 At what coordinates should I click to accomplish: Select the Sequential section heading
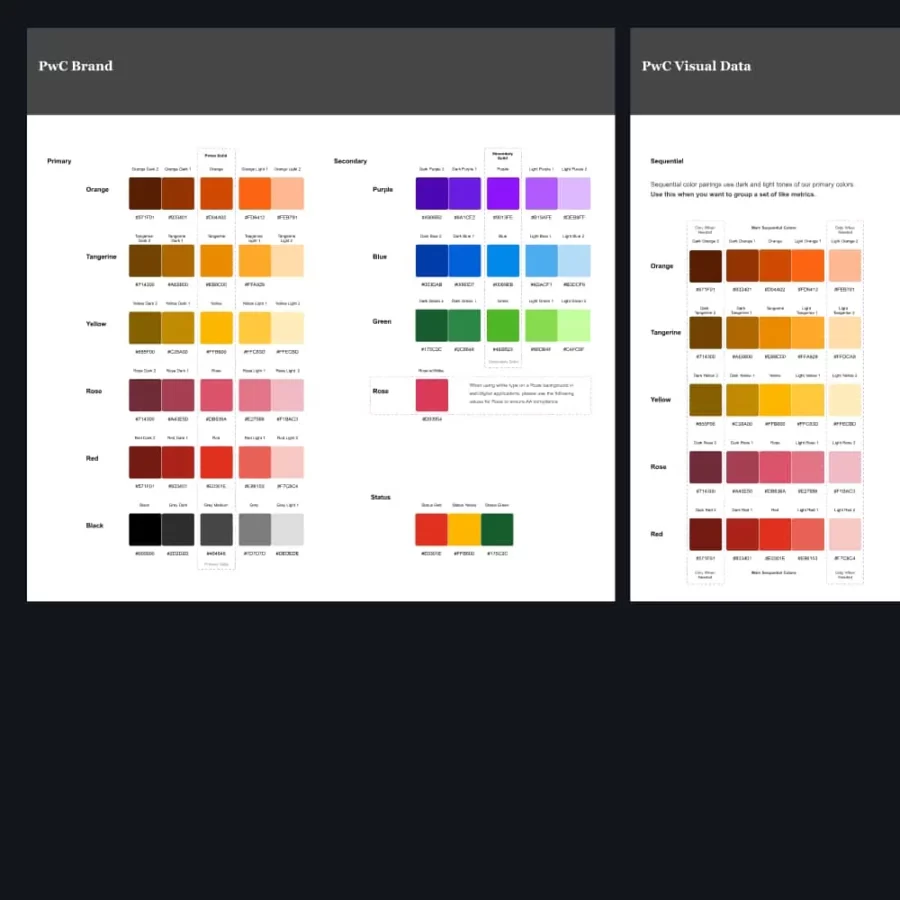(667, 161)
